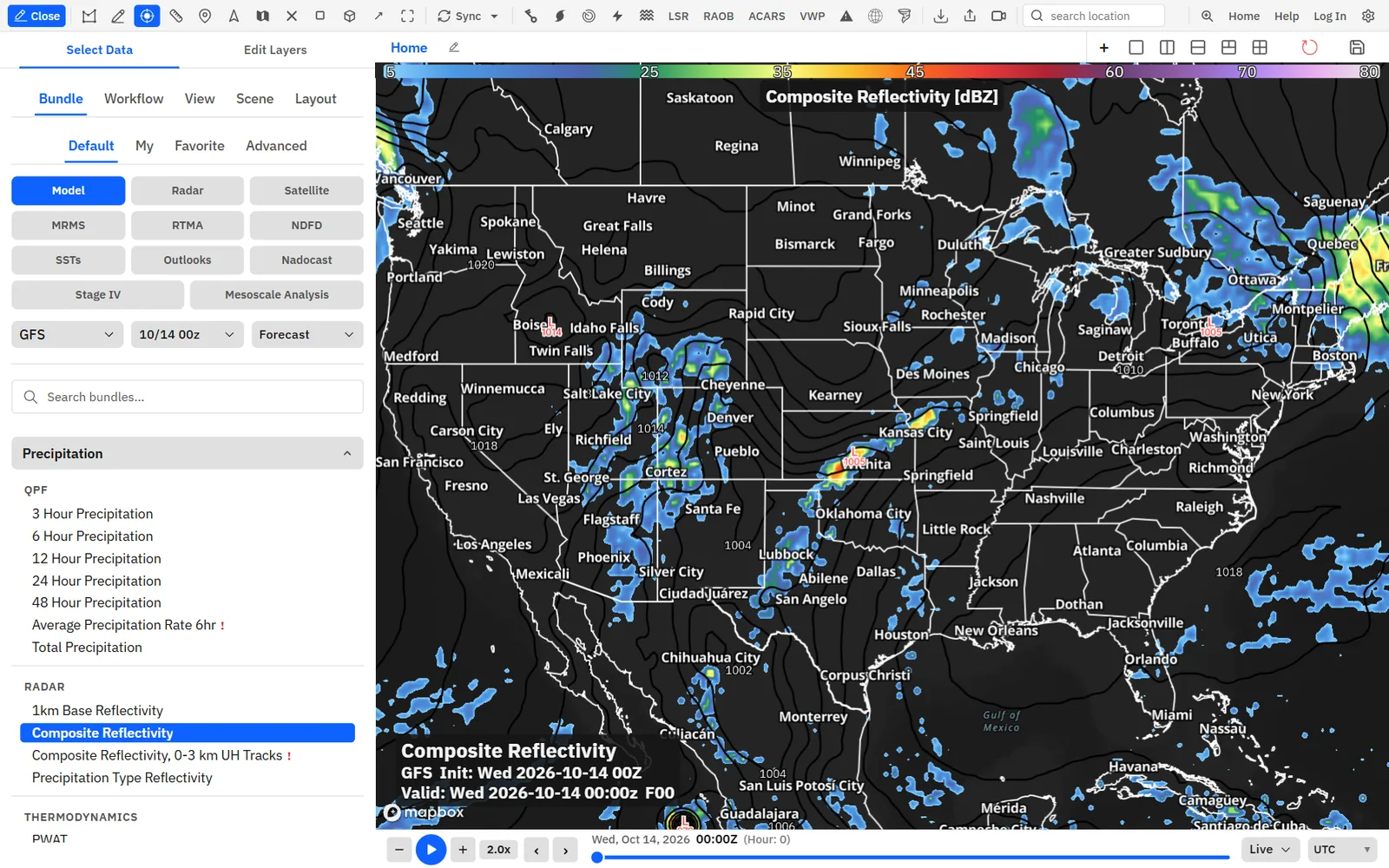Click the video camera record icon
1389x868 pixels.
[998, 16]
